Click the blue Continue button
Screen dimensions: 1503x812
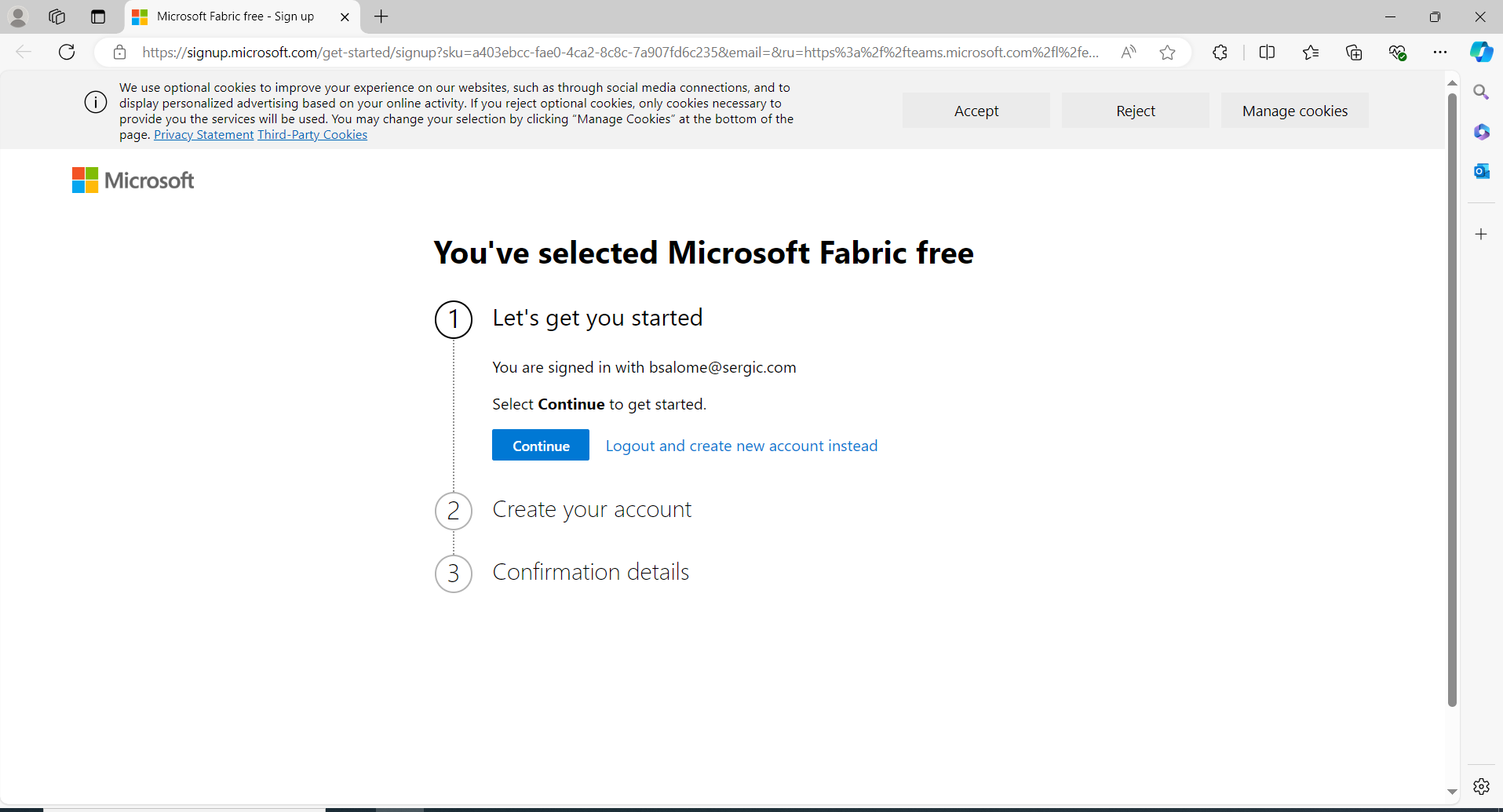(541, 445)
